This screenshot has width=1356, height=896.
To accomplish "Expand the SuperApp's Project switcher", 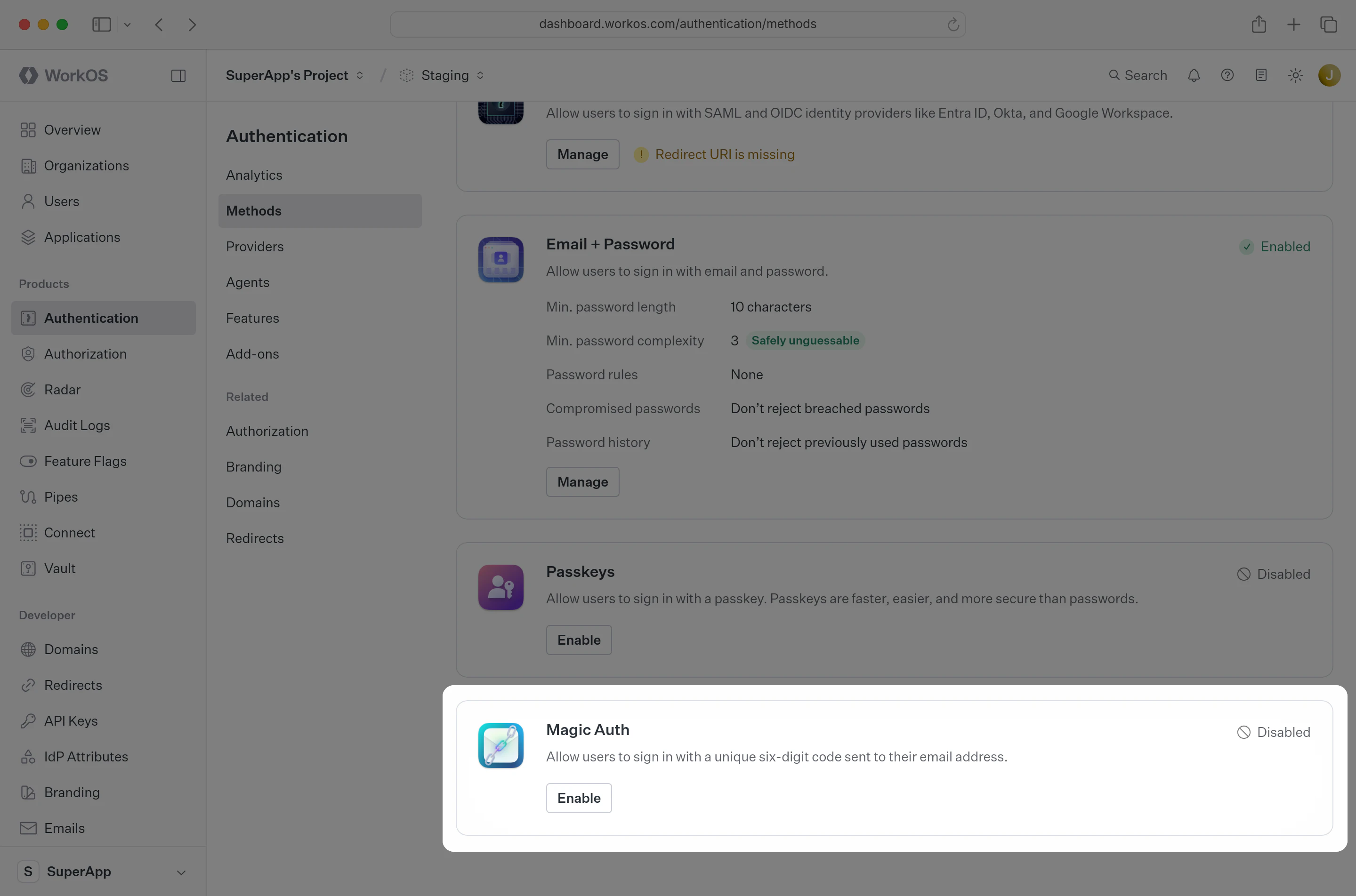I will 294,75.
